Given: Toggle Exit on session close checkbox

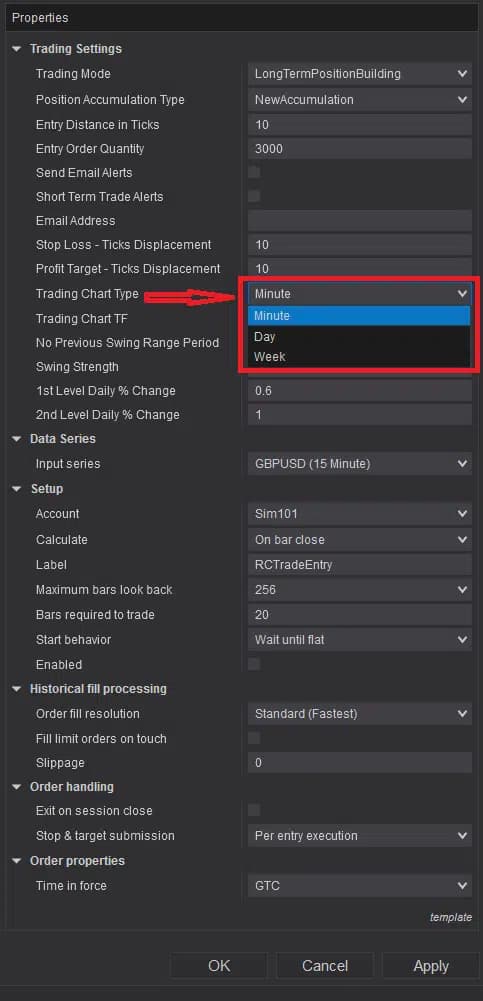Looking at the screenshot, I should coord(254,811).
